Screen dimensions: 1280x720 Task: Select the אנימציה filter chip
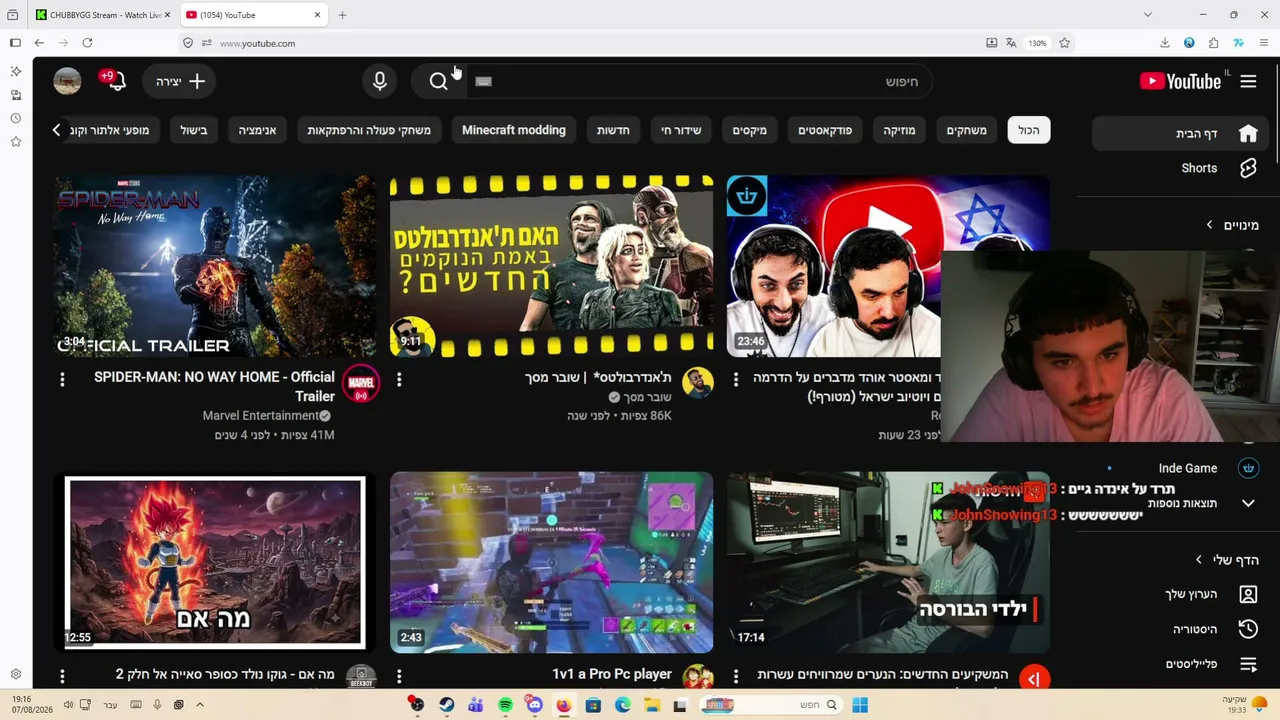pos(257,130)
